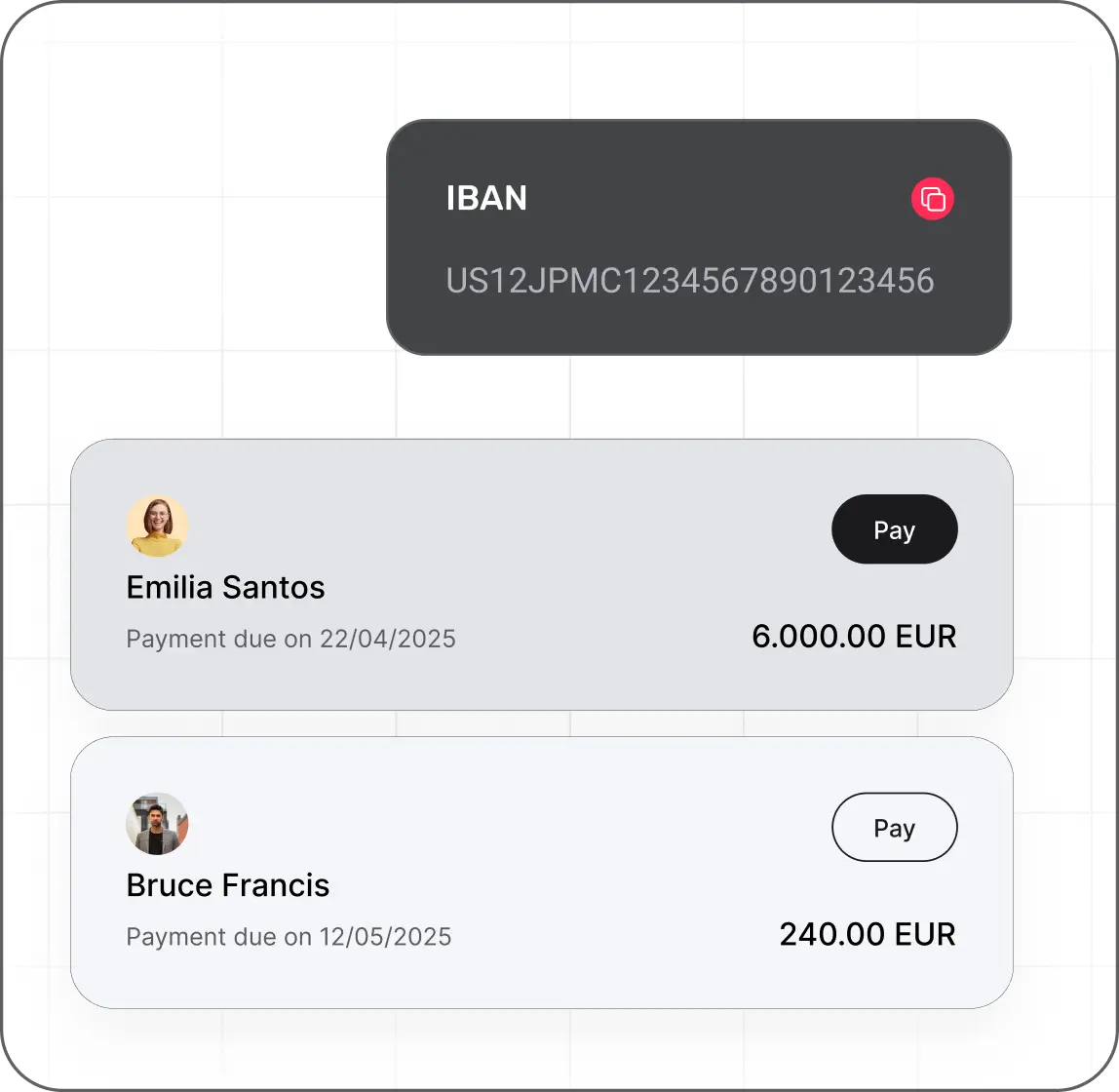Click the 240.00 EUR amount
This screenshot has height=1092, width=1119.
(x=868, y=935)
